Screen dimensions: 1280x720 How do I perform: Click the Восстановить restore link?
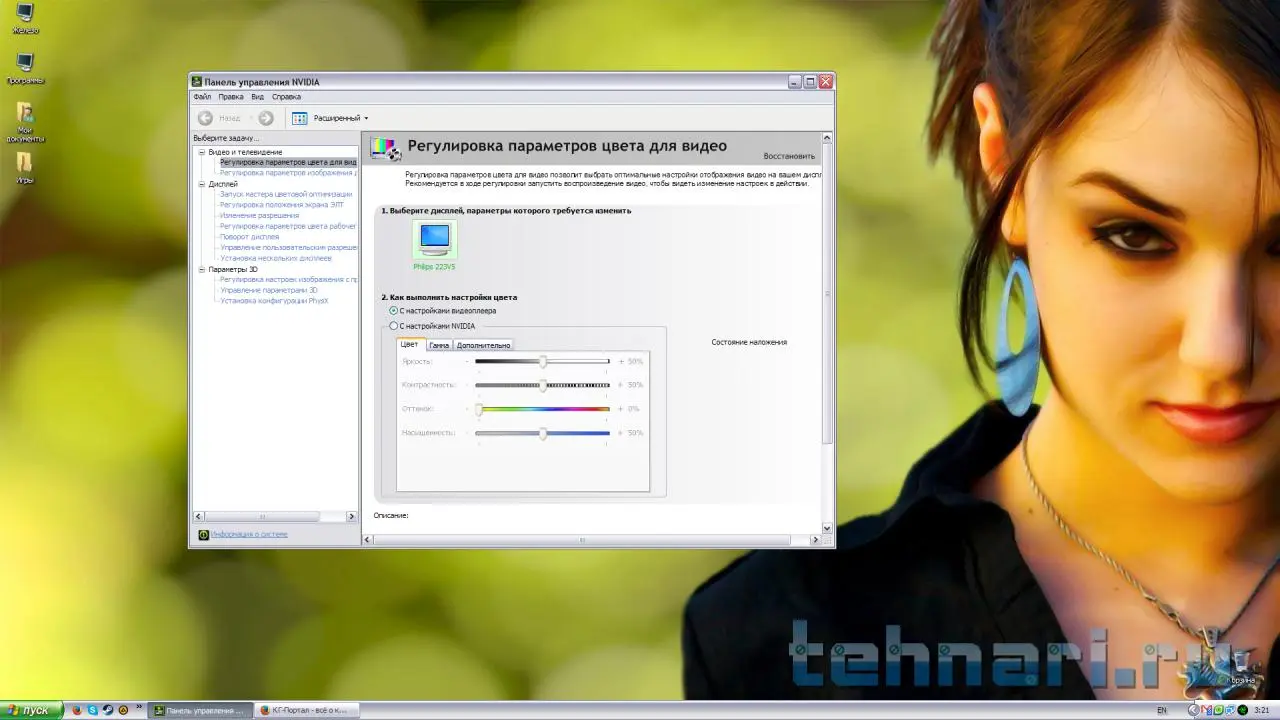(789, 156)
